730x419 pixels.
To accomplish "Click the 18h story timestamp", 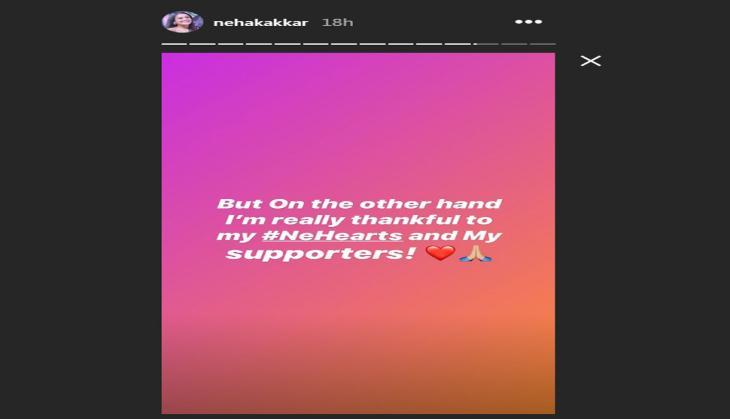I will (x=338, y=22).
